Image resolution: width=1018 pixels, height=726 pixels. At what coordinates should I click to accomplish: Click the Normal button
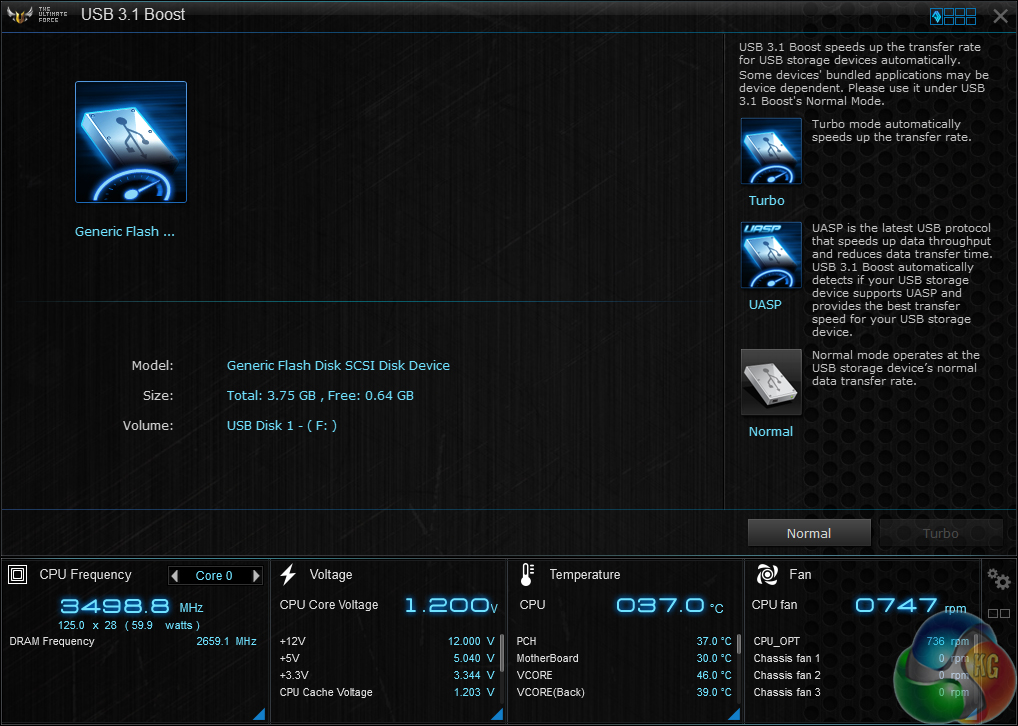pyautogui.click(x=809, y=533)
